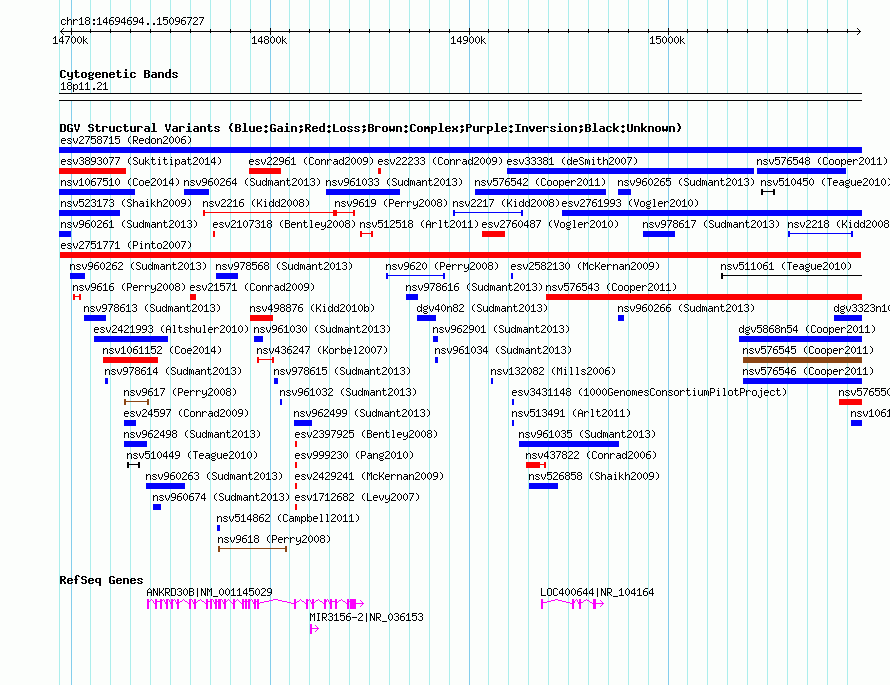
Task: Click nsv514862 (Campbell2011) label
Action: [288, 518]
